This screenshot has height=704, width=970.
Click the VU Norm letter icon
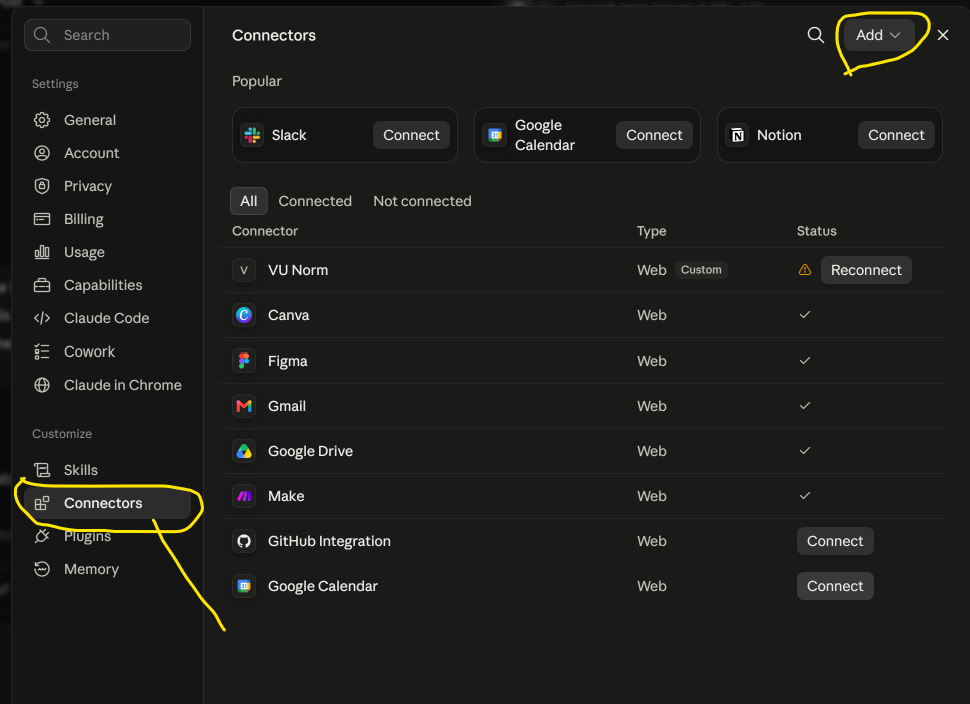point(244,270)
